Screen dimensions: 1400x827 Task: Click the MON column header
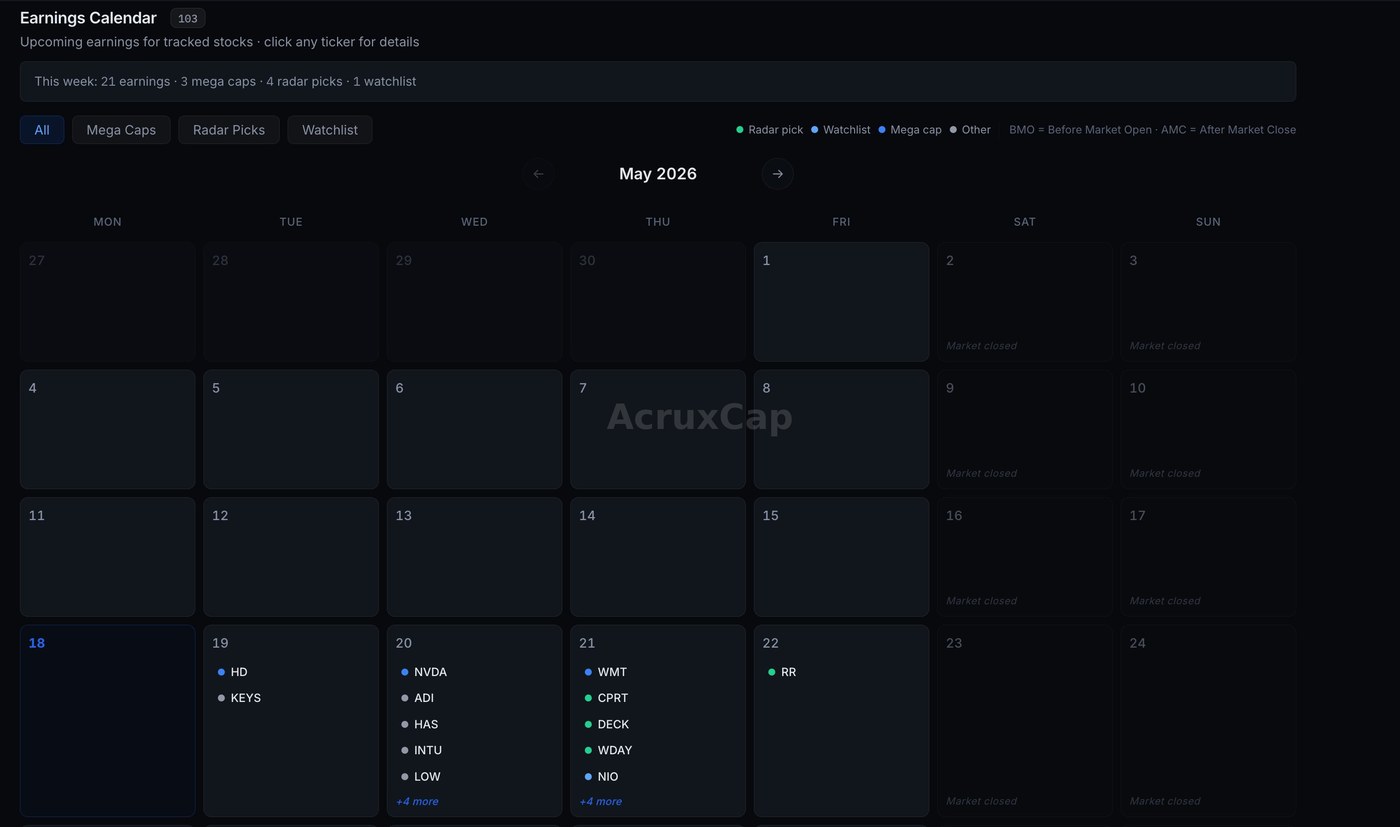107,222
